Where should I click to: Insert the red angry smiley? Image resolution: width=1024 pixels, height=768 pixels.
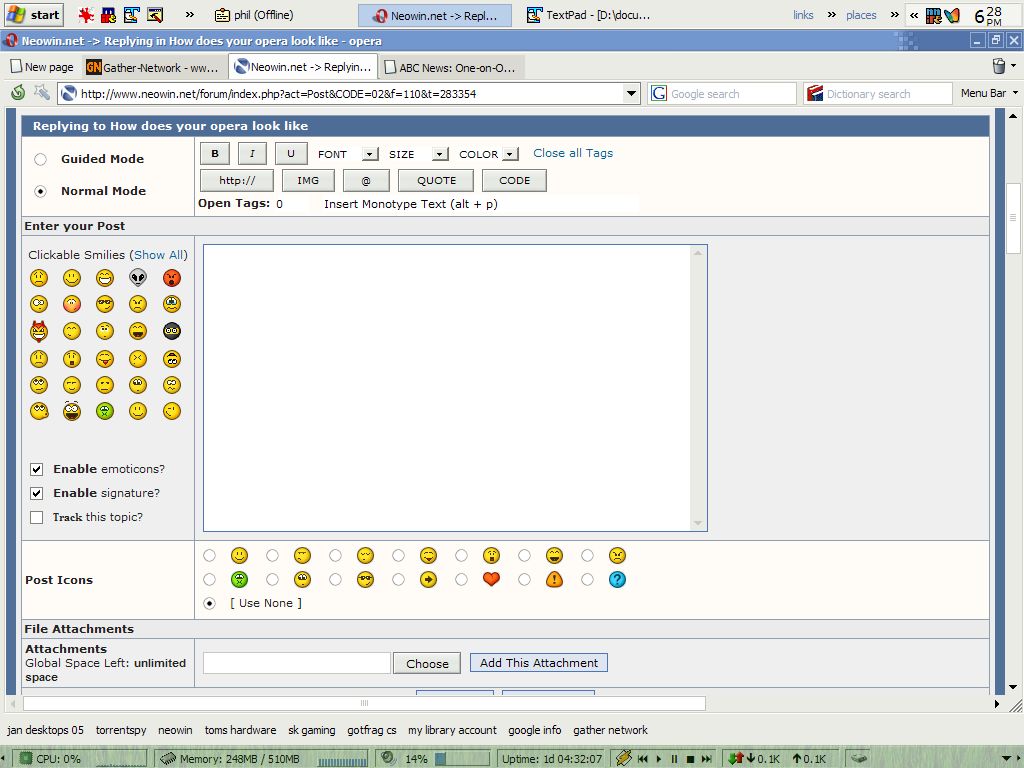pyautogui.click(x=172, y=278)
